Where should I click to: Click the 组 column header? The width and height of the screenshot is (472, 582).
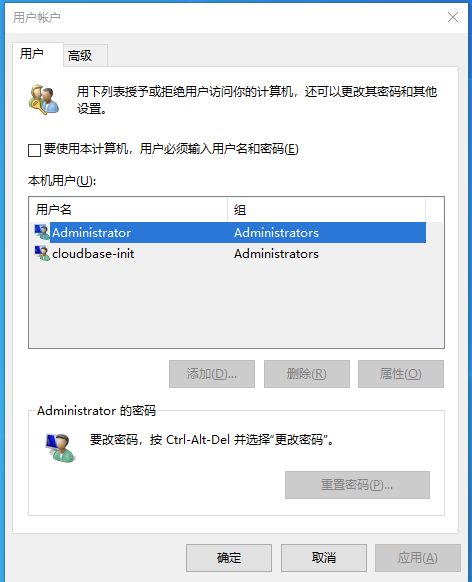(x=327, y=210)
